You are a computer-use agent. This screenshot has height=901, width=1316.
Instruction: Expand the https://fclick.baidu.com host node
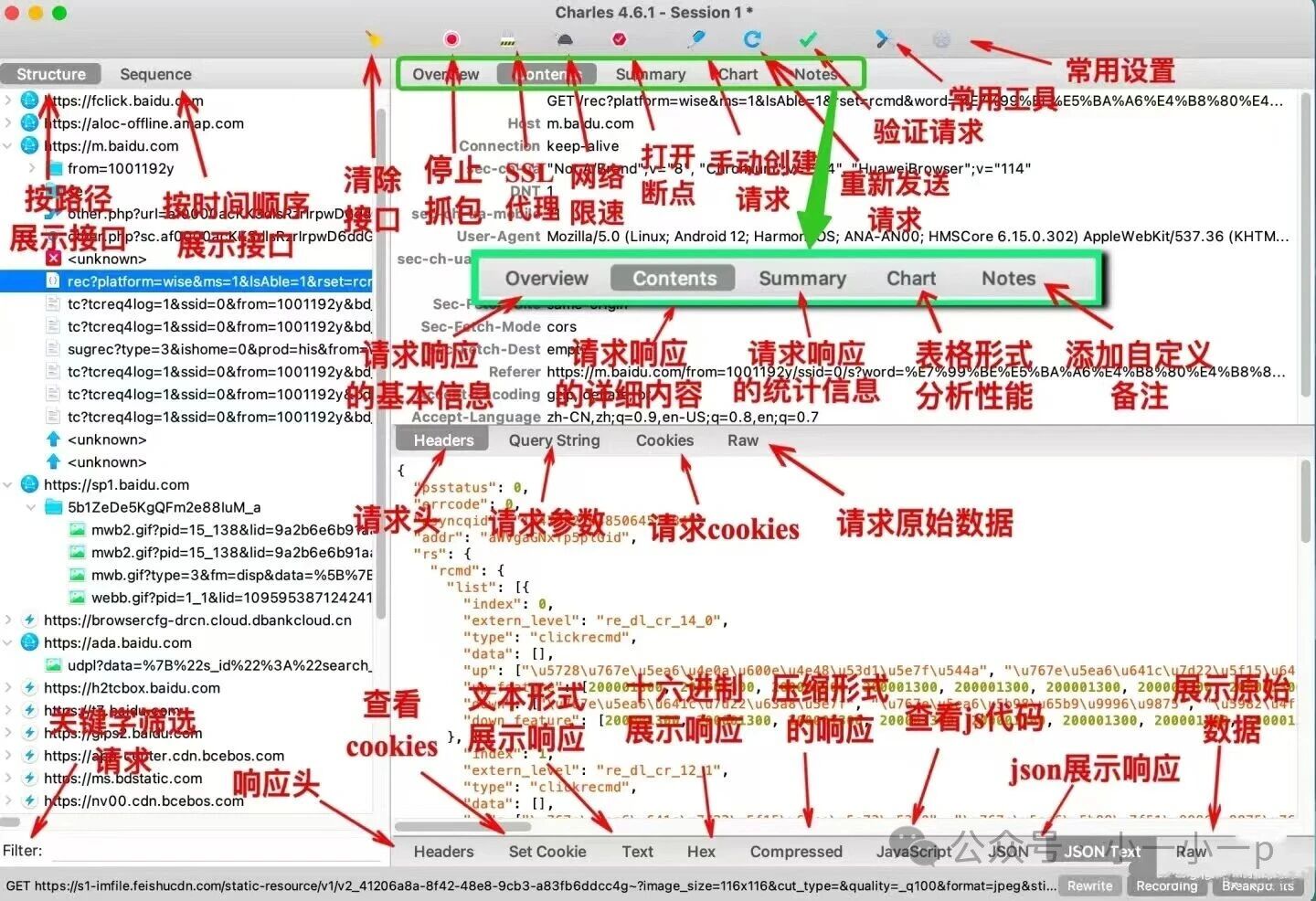pyautogui.click(x=8, y=101)
